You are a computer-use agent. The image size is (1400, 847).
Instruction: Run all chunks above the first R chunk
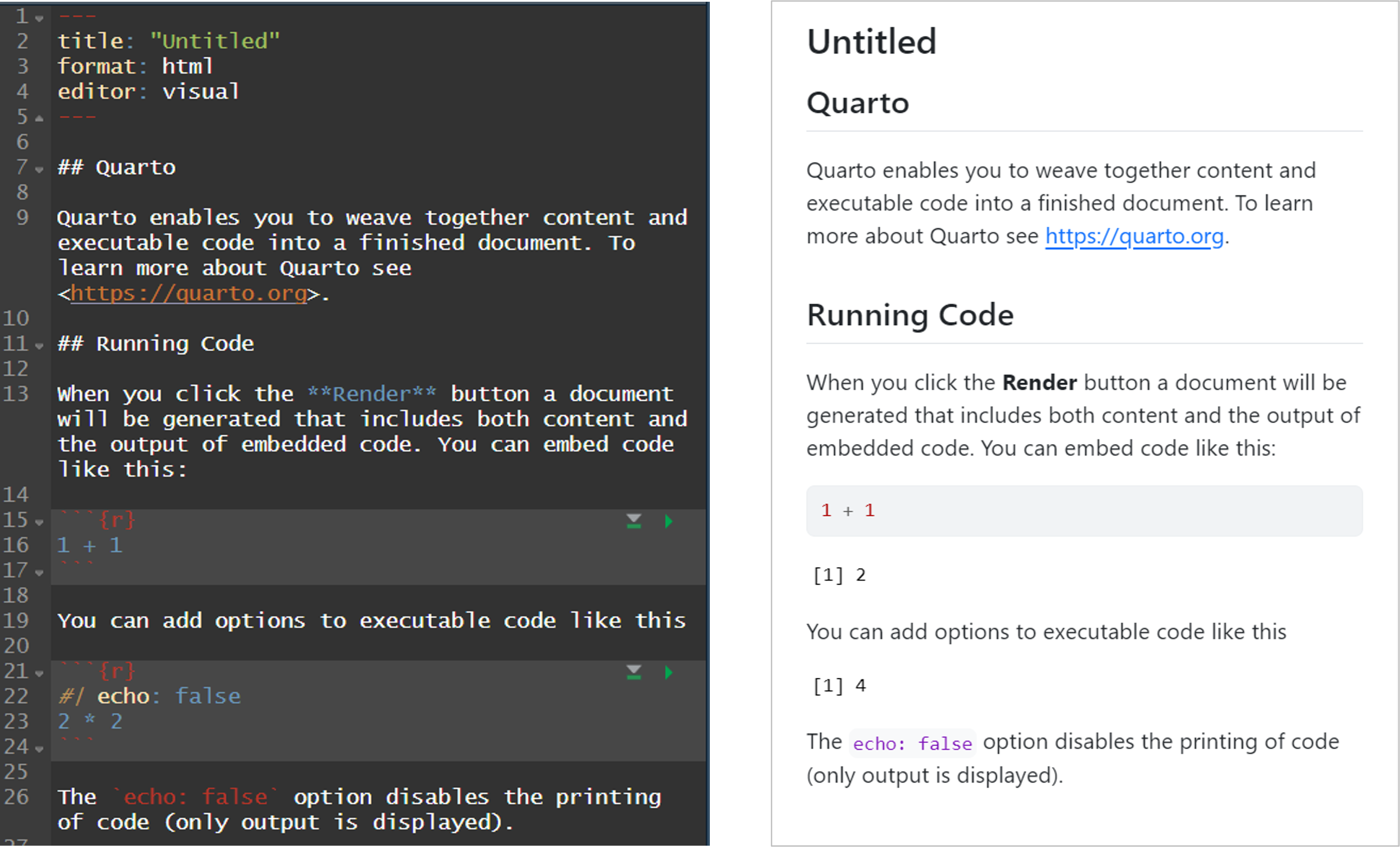633,521
